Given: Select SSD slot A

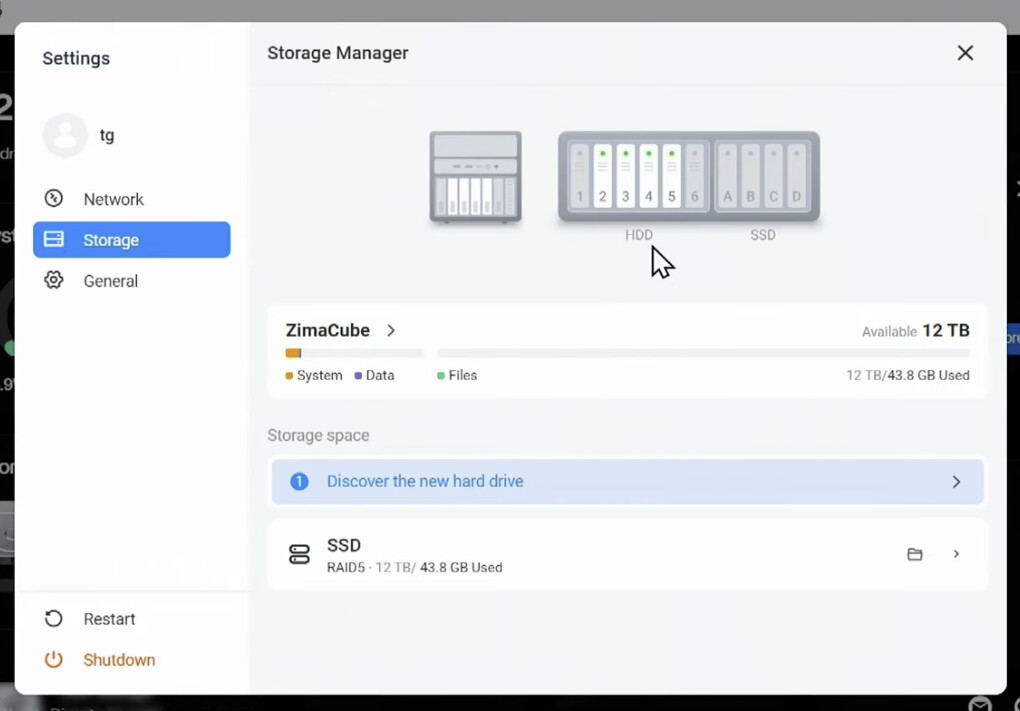Looking at the screenshot, I should [x=728, y=176].
